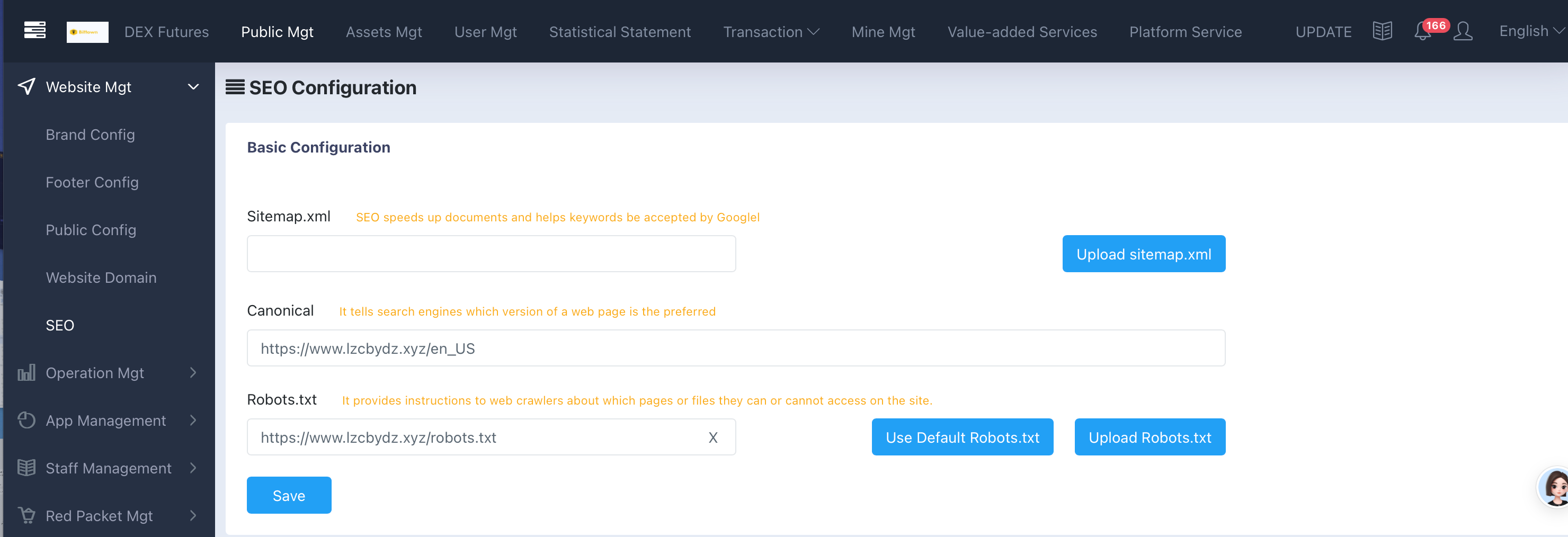1568x537 pixels.
Task: Click the hint "It provides instructions to web crawlers"
Action: tap(637, 400)
